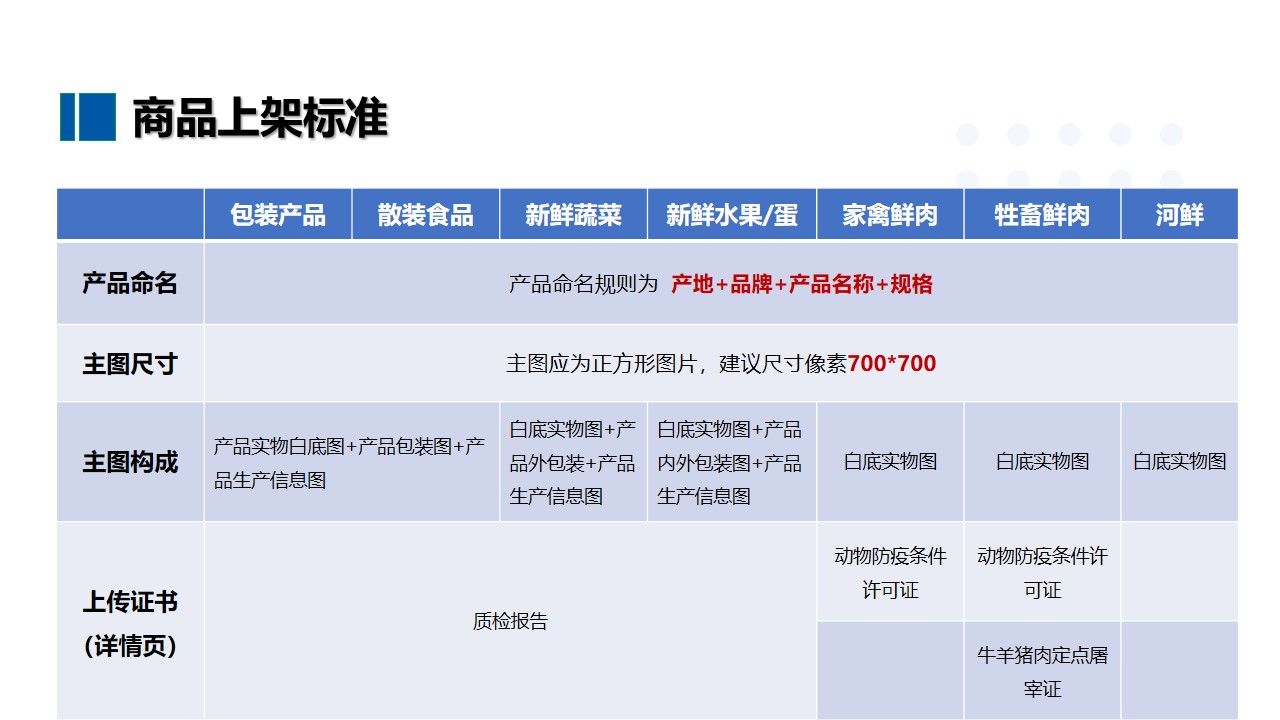Click 牛羊猪肉定点屠宰证 cell
Viewport: 1280px width, 720px height.
pos(1042,672)
